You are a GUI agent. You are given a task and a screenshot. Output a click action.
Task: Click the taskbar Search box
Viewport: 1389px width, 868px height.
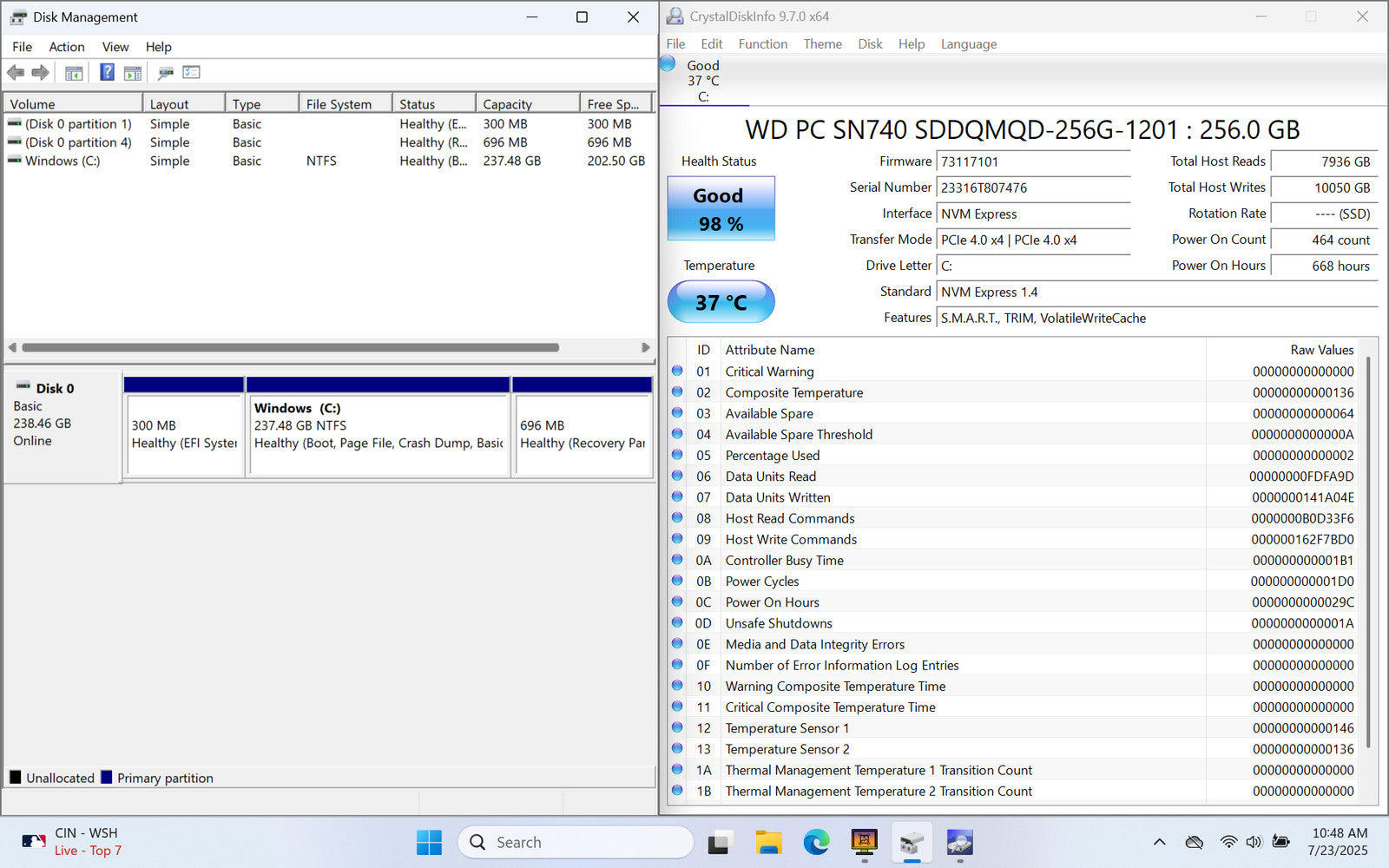[x=575, y=842]
